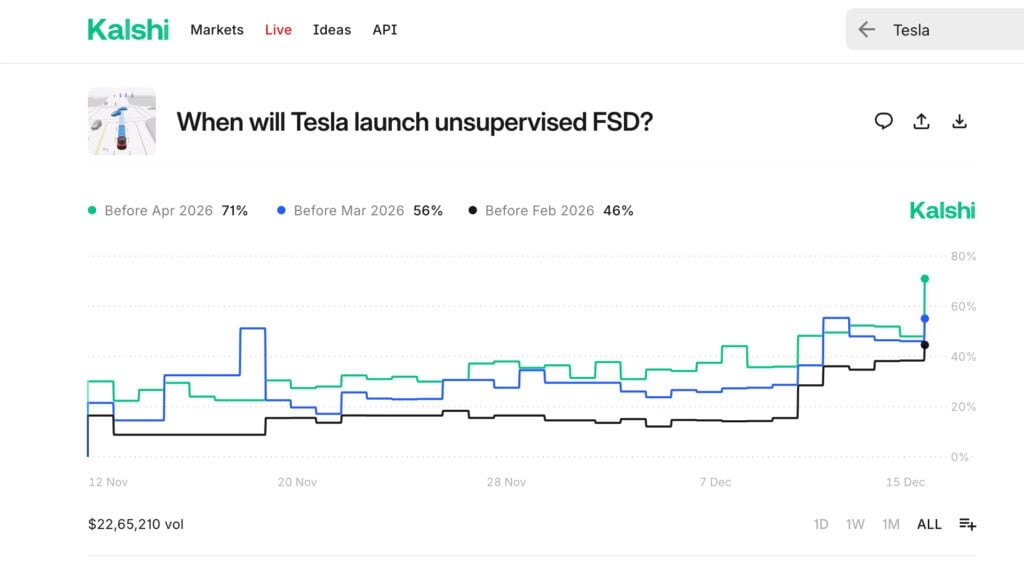
Task: Click the share upload icon
Action: pyautogui.click(x=921, y=121)
